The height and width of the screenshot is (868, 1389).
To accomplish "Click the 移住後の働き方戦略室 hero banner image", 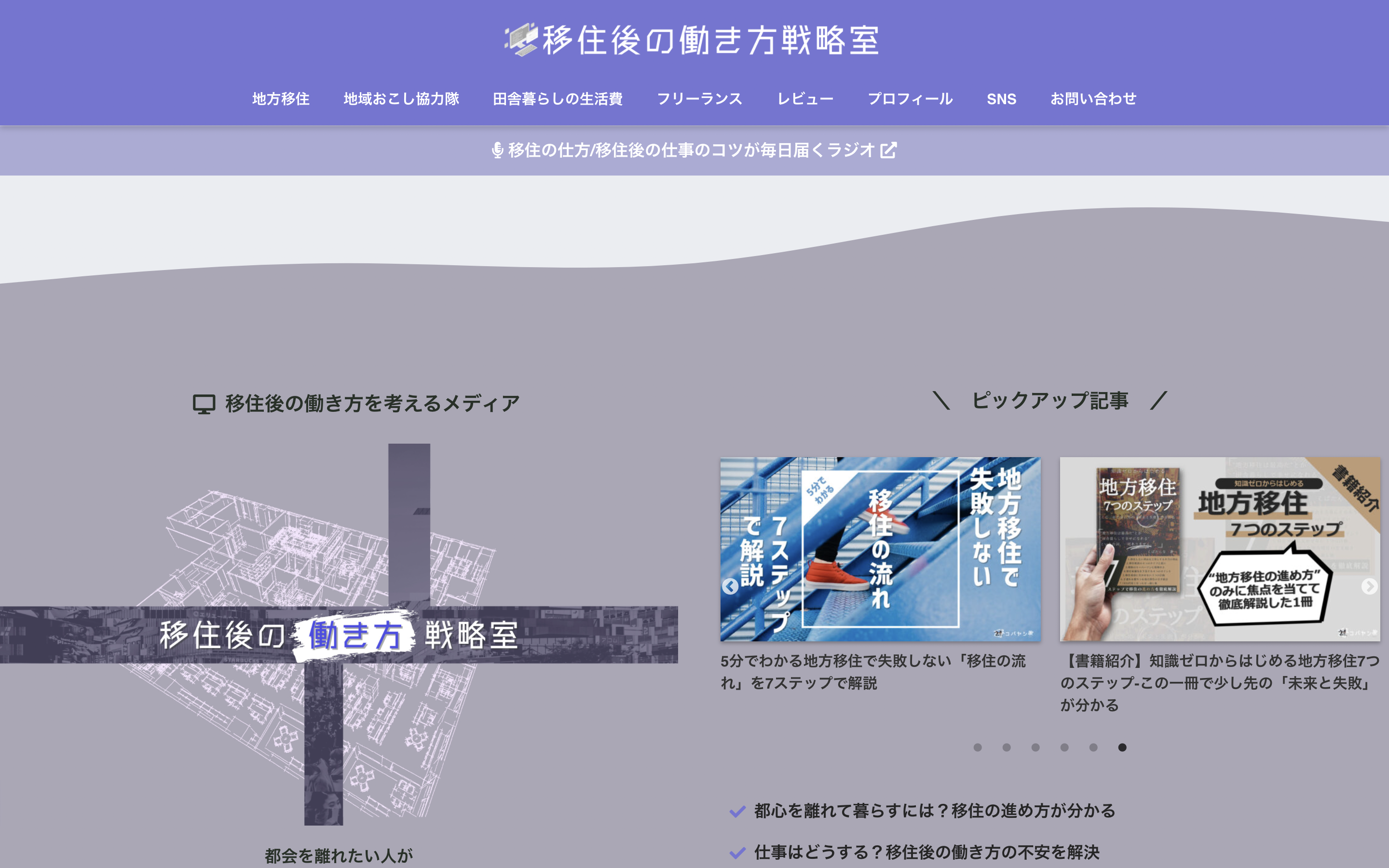I will 339,634.
